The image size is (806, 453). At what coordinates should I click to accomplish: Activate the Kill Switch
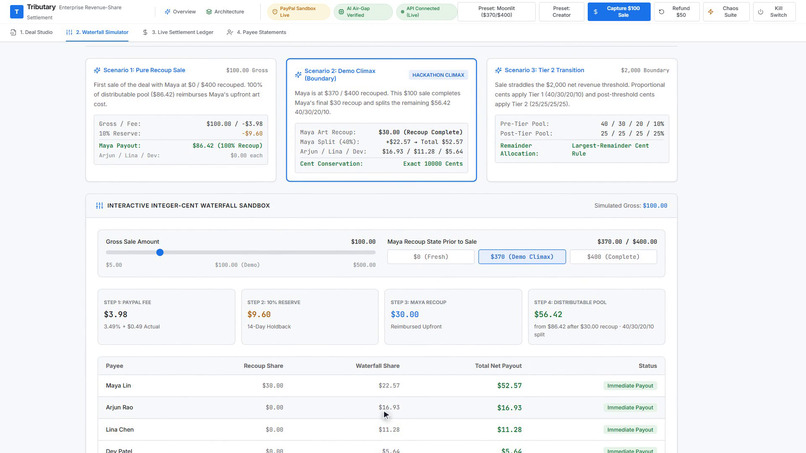[x=774, y=12]
